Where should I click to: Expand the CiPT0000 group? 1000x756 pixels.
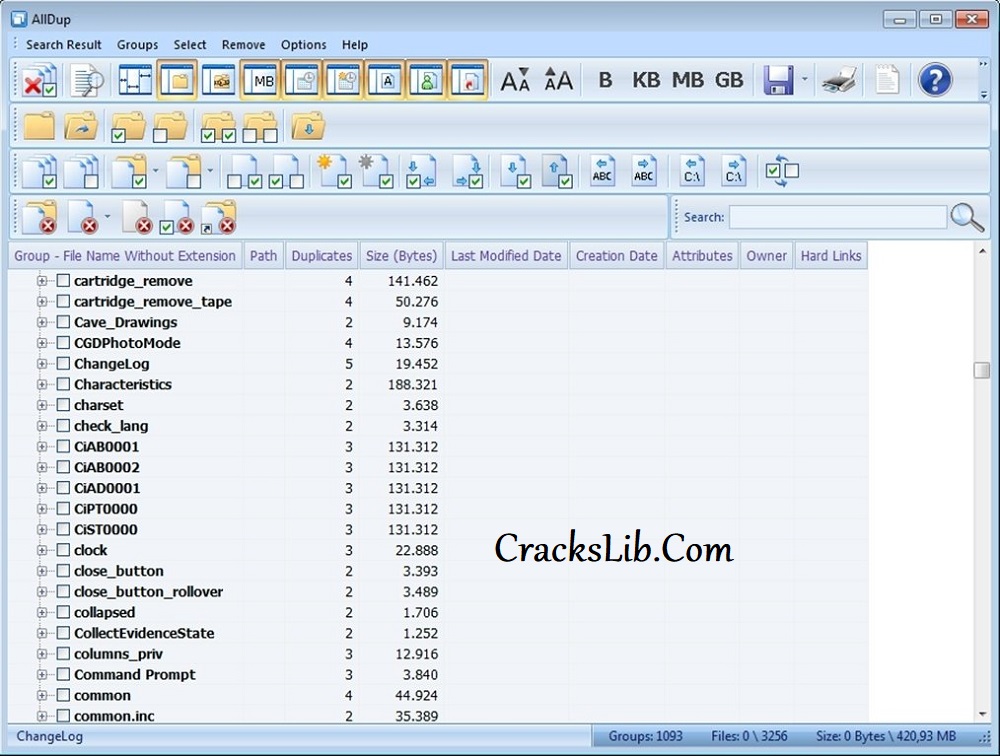pos(42,509)
